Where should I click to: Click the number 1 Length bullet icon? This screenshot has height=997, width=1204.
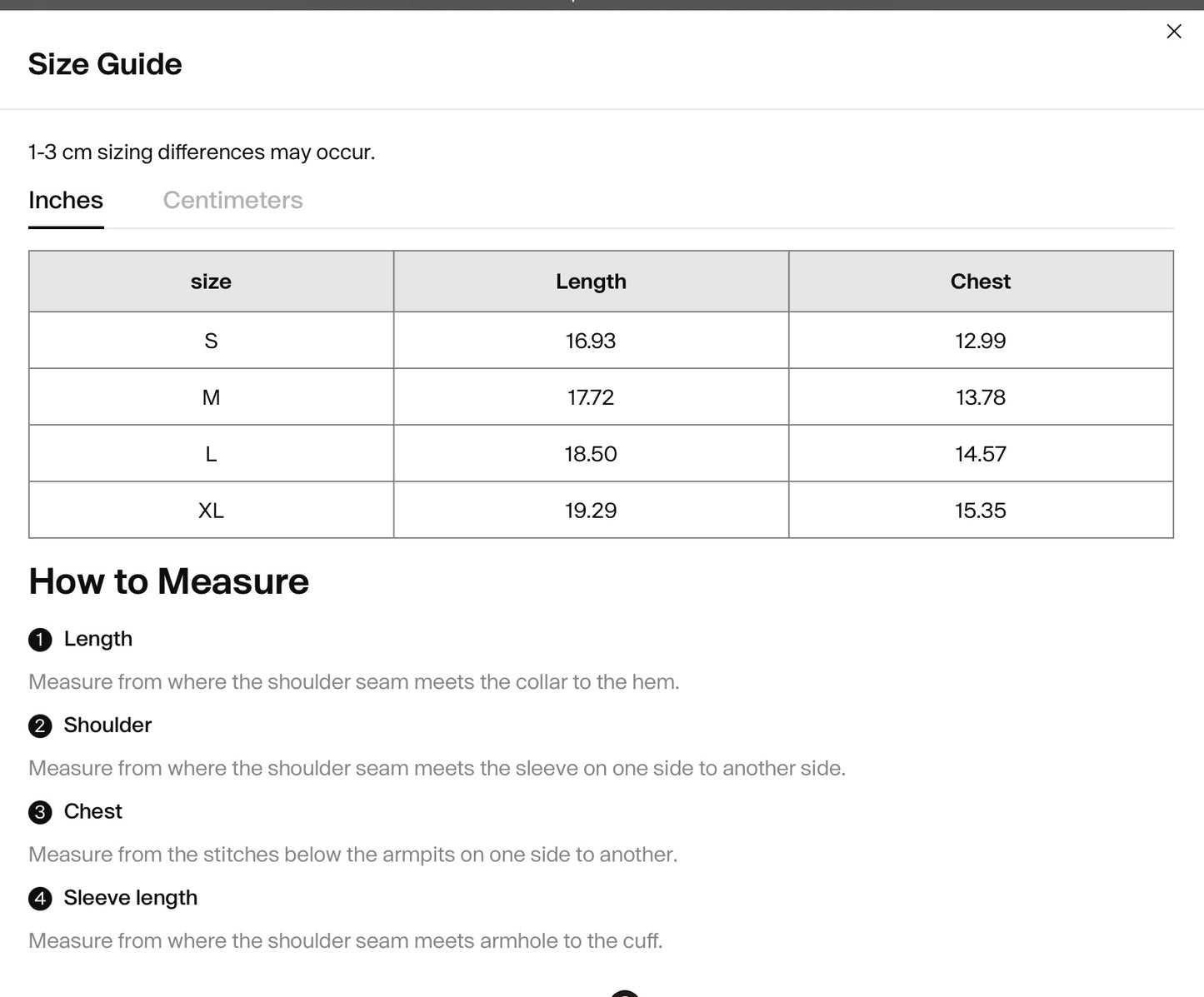[40, 640]
